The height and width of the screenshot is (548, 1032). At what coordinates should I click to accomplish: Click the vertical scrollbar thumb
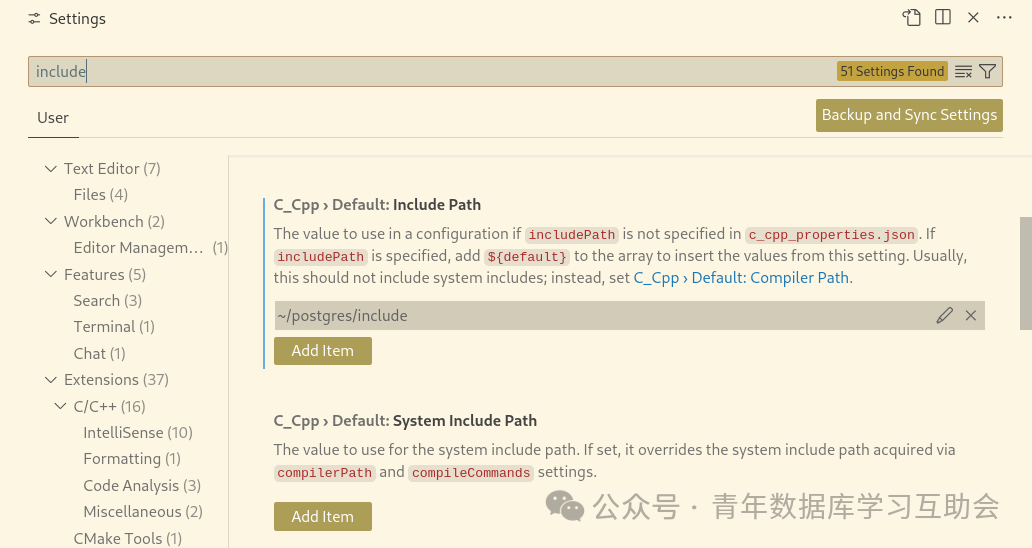pyautogui.click(x=1025, y=273)
